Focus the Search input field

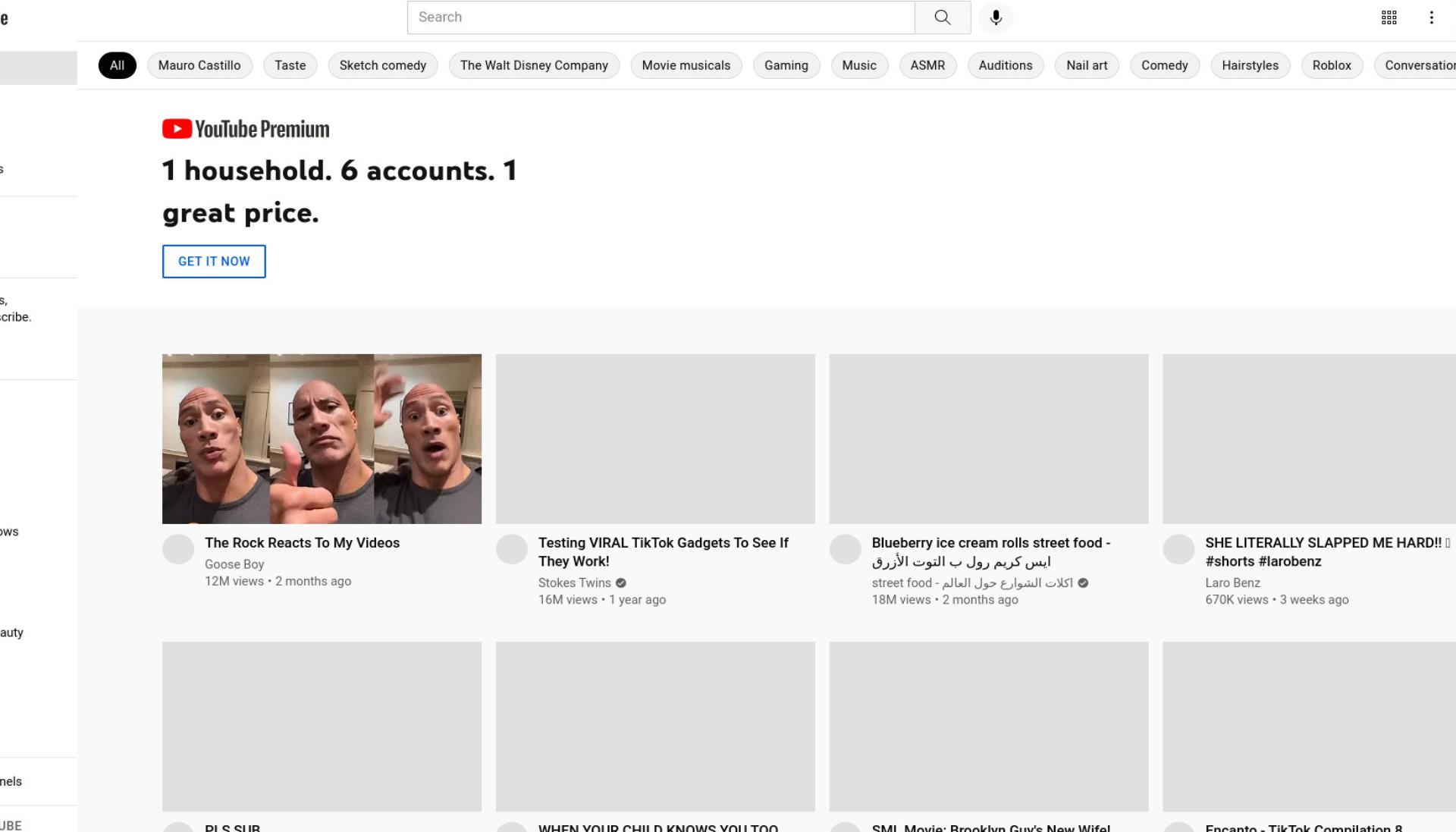661,17
